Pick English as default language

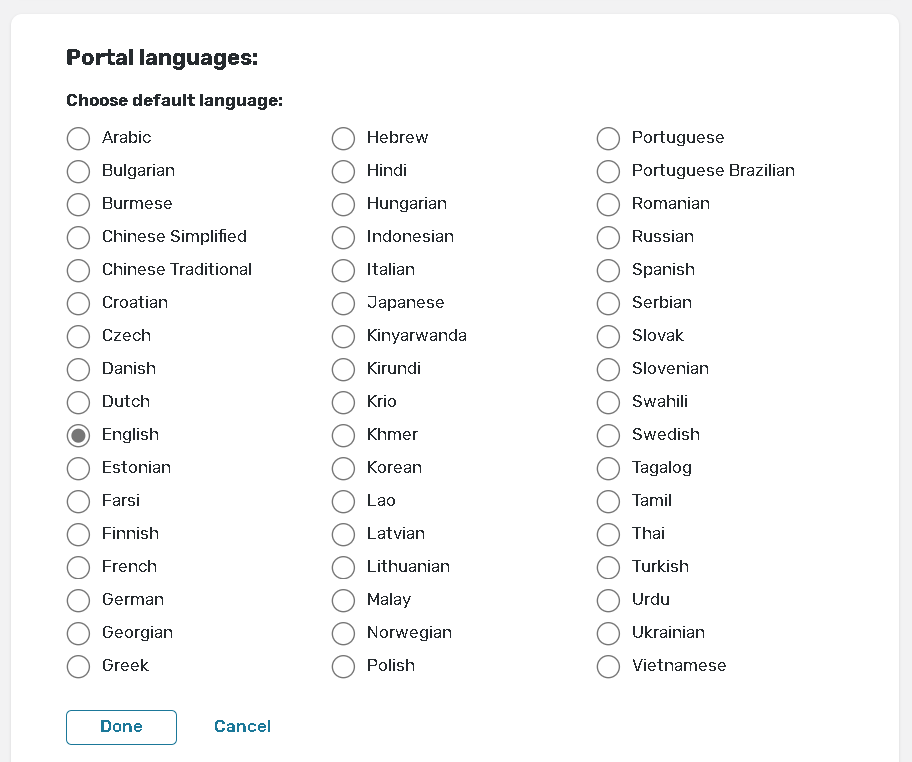(x=79, y=435)
